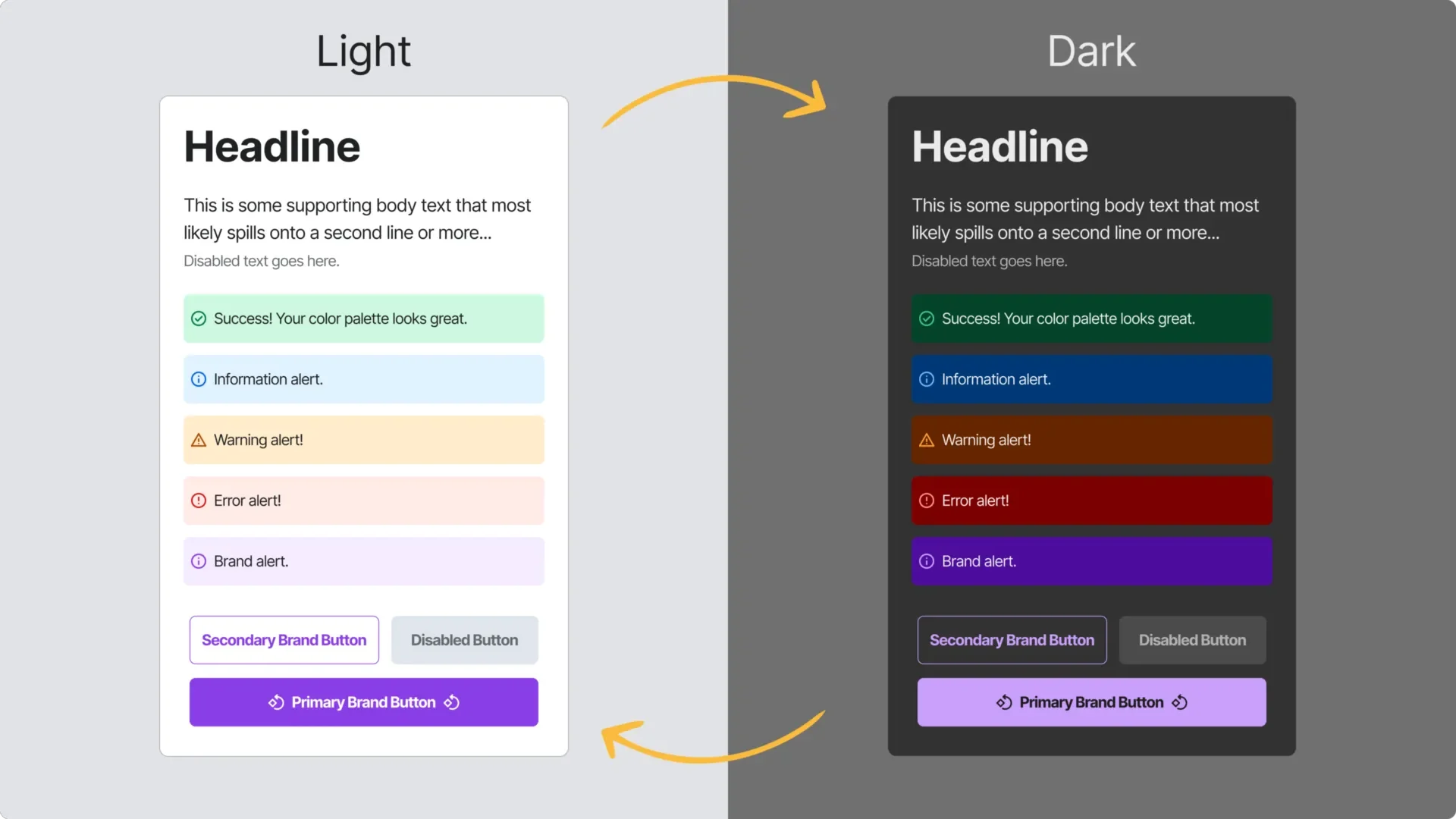Viewport: 1456px width, 819px height.
Task: Select the dark purple Brand alert banner
Action: [1092, 561]
